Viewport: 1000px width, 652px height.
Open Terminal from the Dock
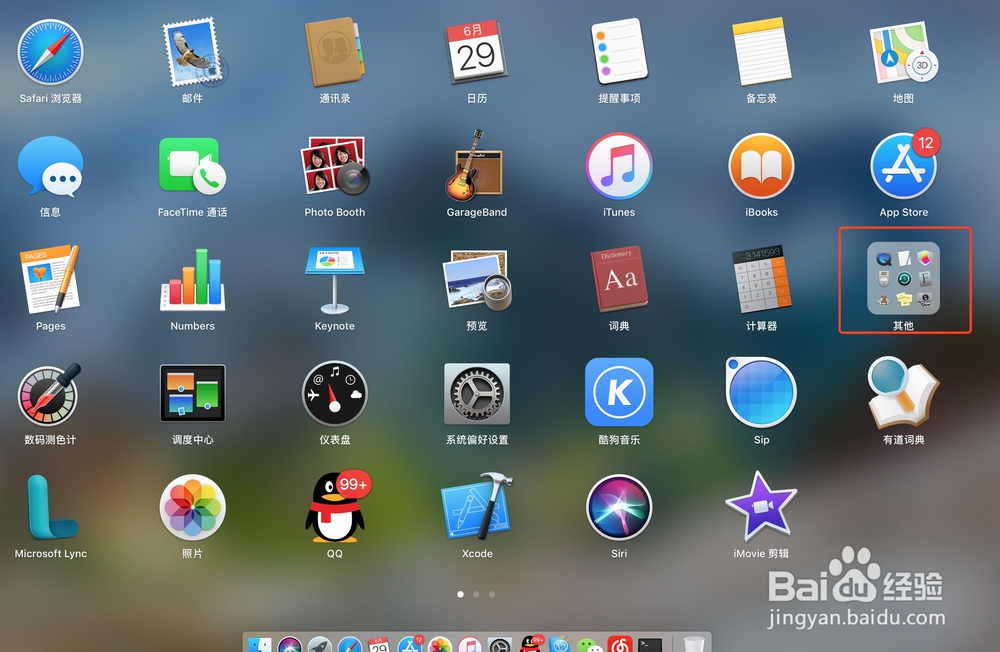(650, 644)
